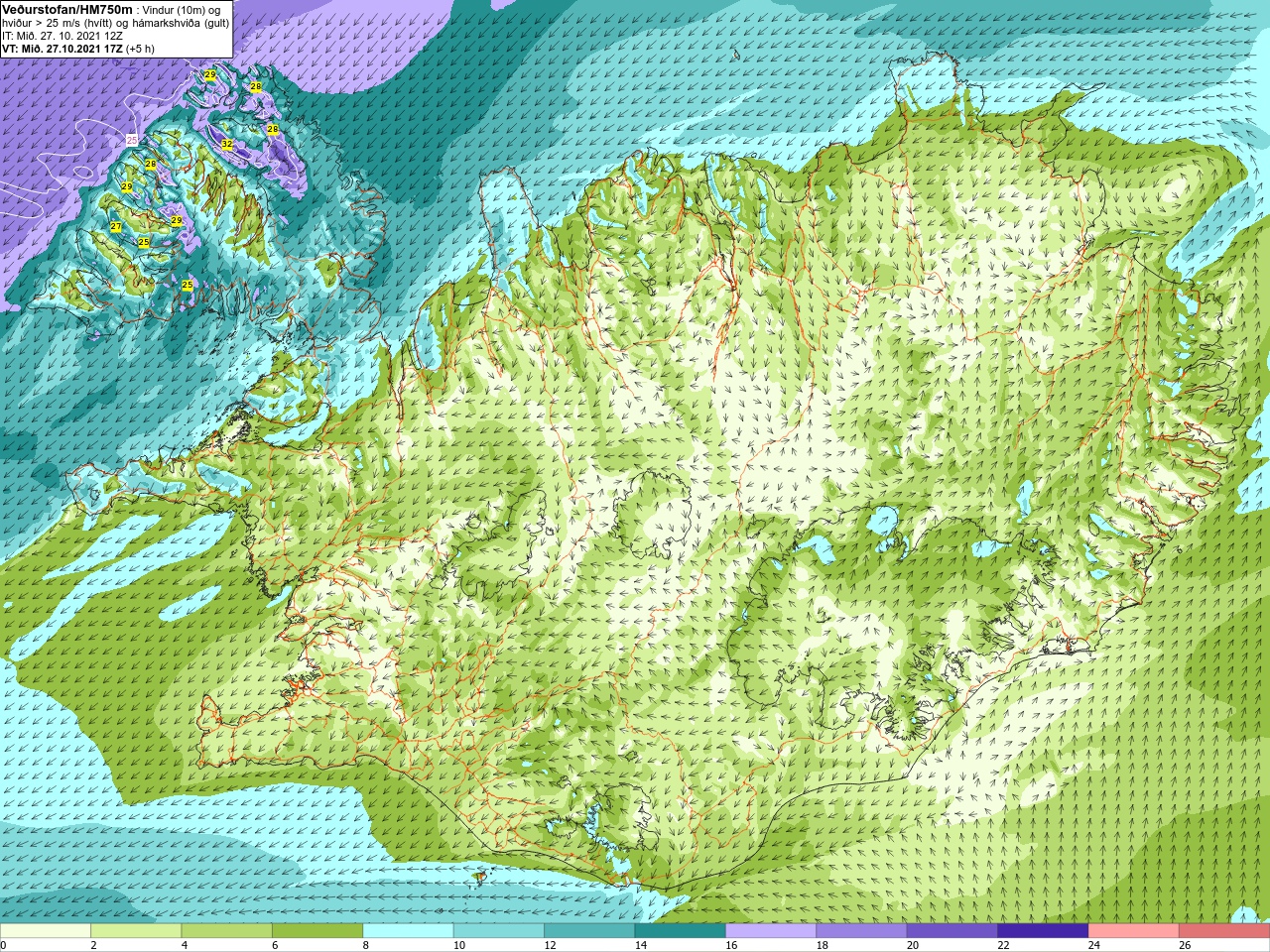This screenshot has width=1270, height=952.
Task: Select the red swatch above 26 m/s
Action: (1224, 930)
